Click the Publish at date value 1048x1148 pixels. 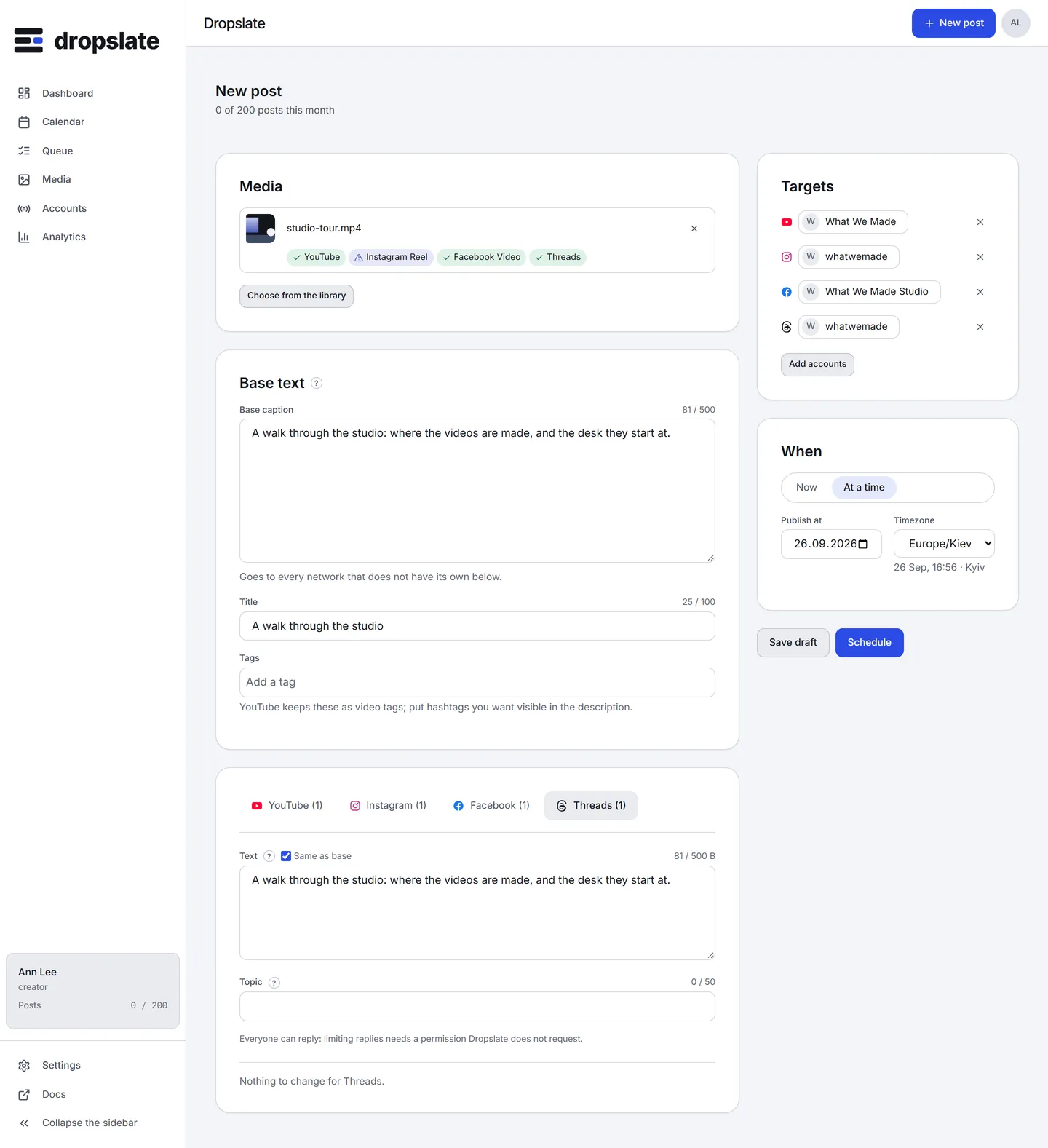pyautogui.click(x=825, y=545)
